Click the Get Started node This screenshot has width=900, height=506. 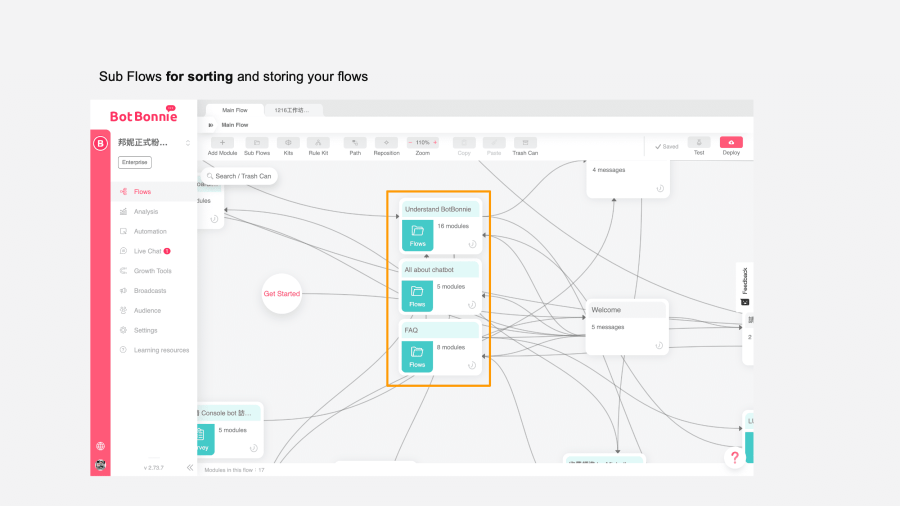pyautogui.click(x=282, y=294)
